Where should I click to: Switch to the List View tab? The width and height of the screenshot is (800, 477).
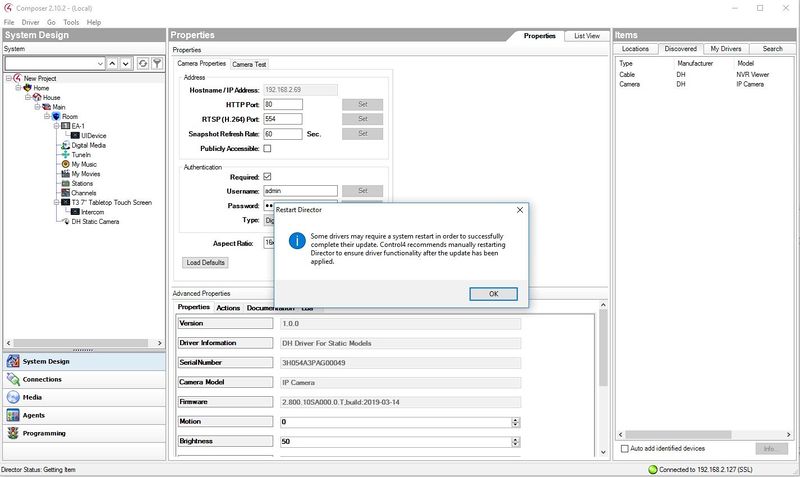pos(587,36)
